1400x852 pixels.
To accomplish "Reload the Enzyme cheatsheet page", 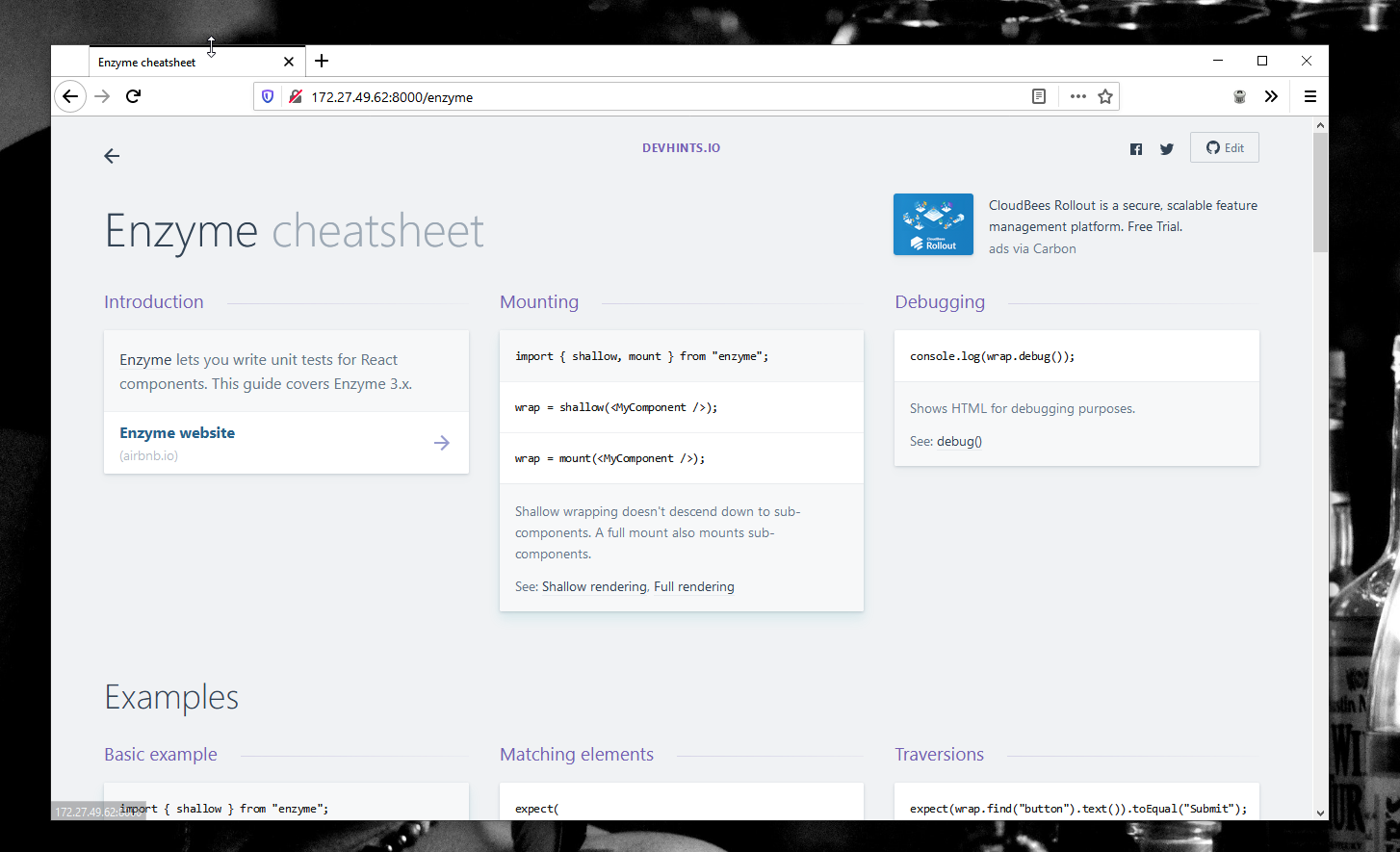I will coord(134,96).
